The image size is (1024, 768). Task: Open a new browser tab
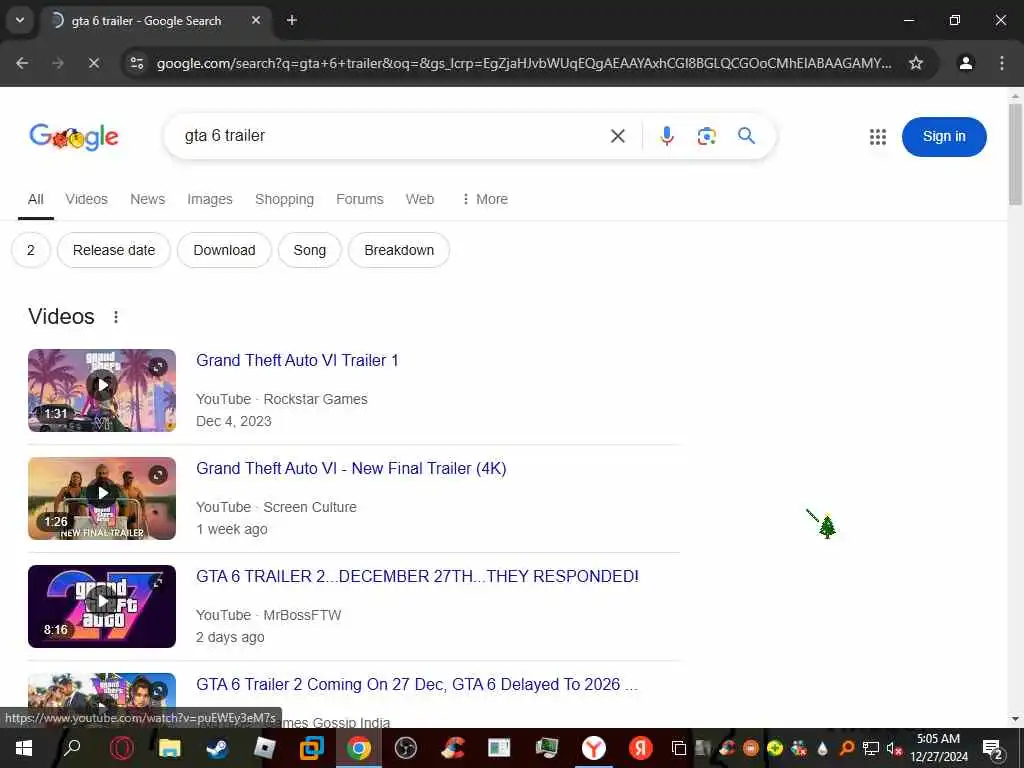point(292,20)
